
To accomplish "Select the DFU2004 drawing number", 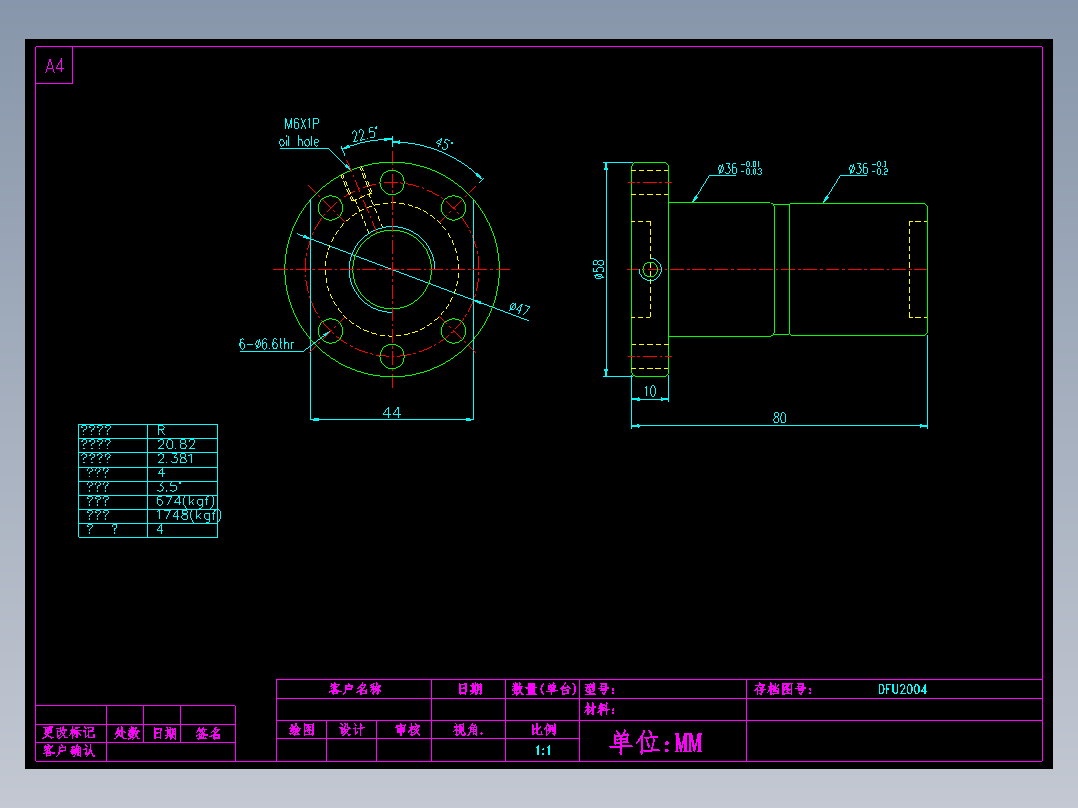I will tap(902, 689).
